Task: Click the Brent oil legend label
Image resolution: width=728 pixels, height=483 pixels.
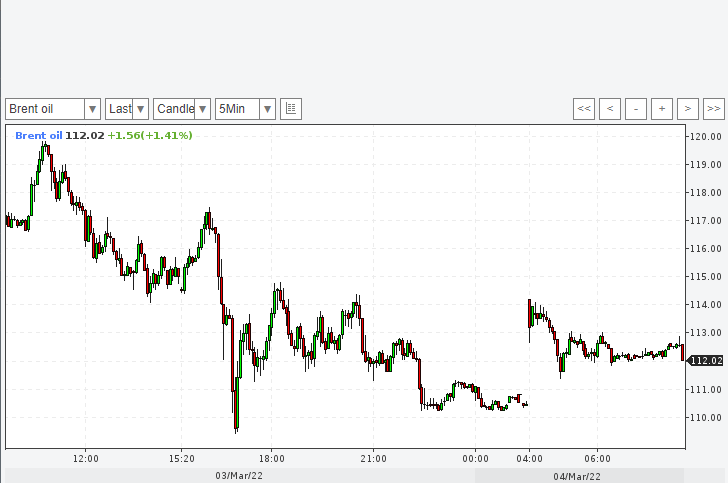Action: point(38,136)
